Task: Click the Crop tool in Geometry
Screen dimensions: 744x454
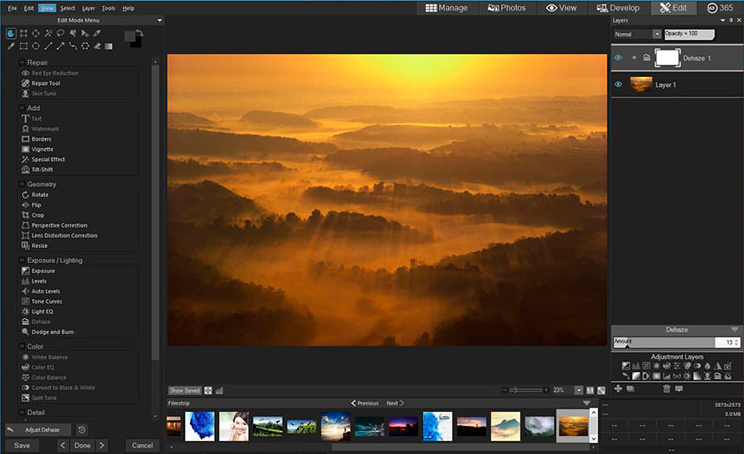Action: pyautogui.click(x=37, y=215)
